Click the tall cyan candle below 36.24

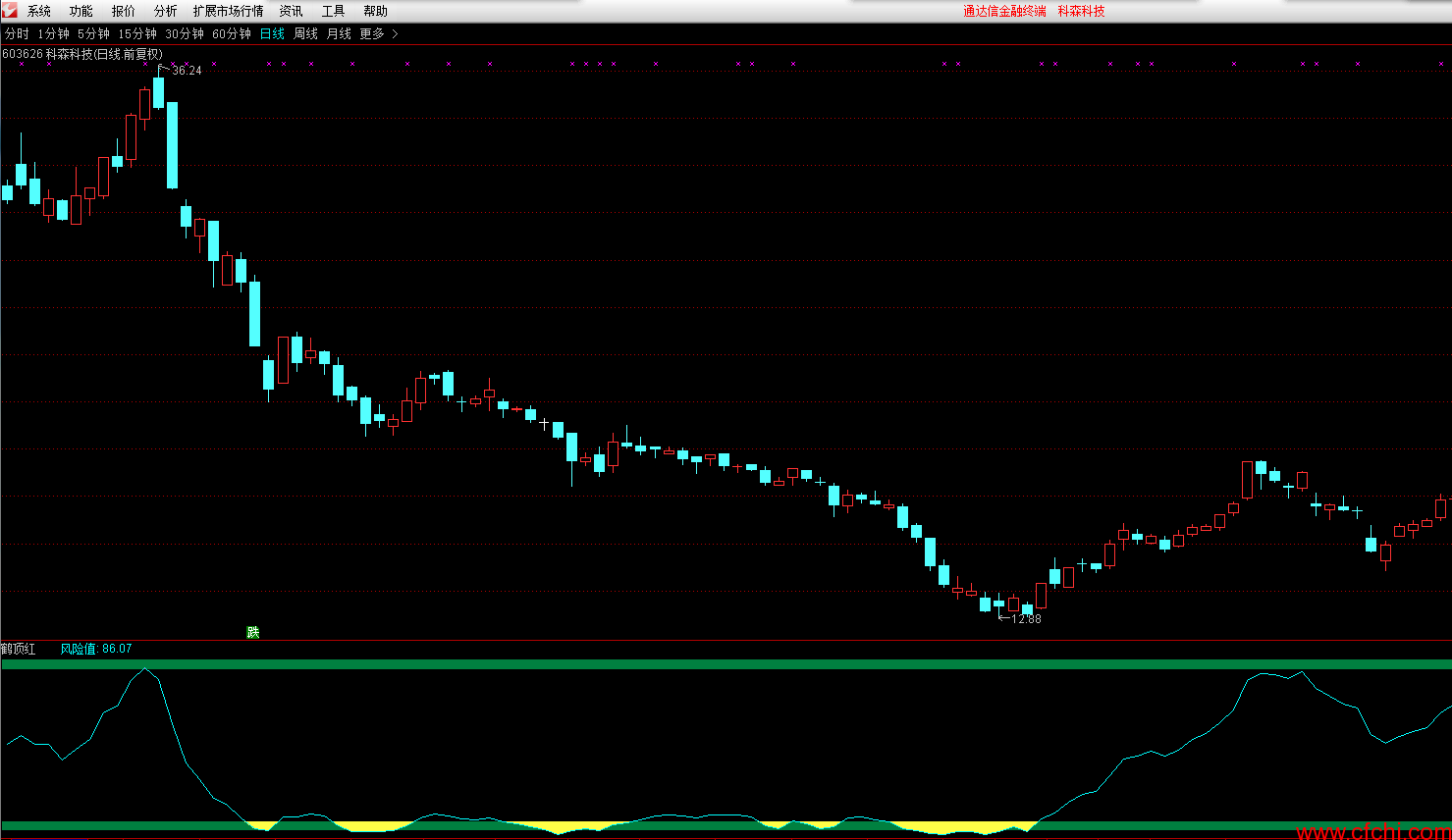[173, 144]
